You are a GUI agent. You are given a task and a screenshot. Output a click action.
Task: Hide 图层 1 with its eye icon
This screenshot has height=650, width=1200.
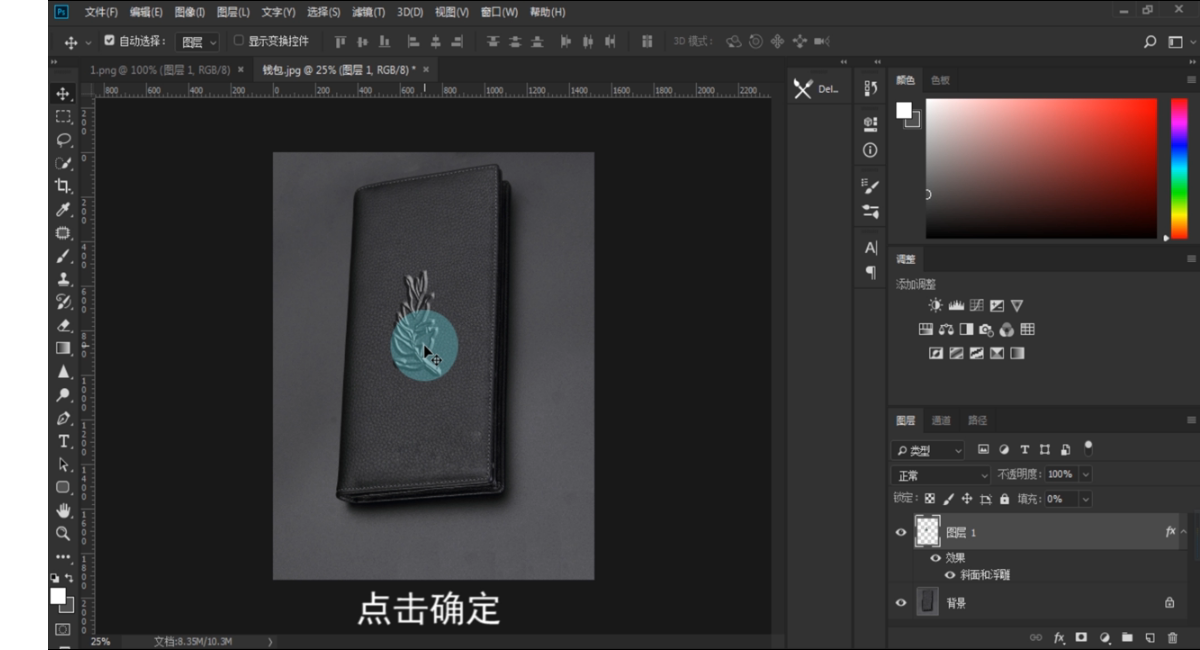[x=901, y=532]
